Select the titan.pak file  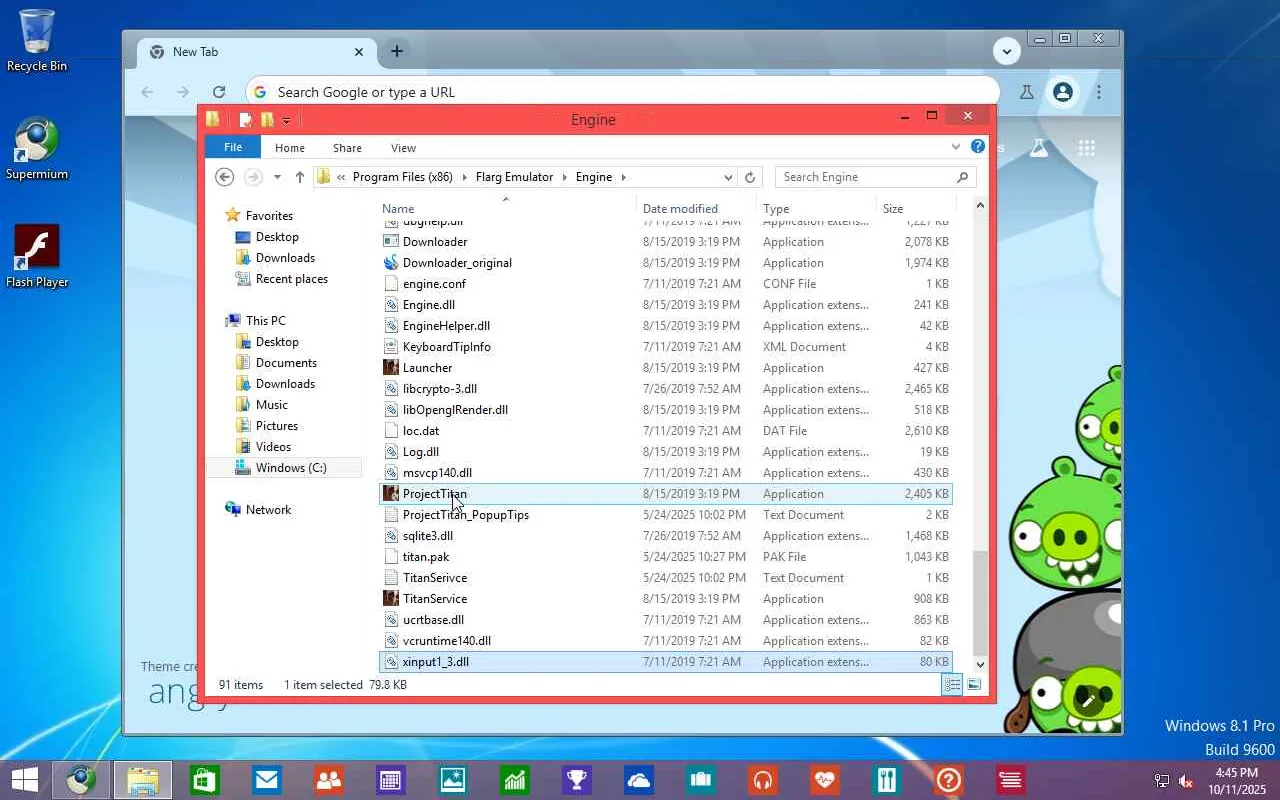tap(666, 557)
